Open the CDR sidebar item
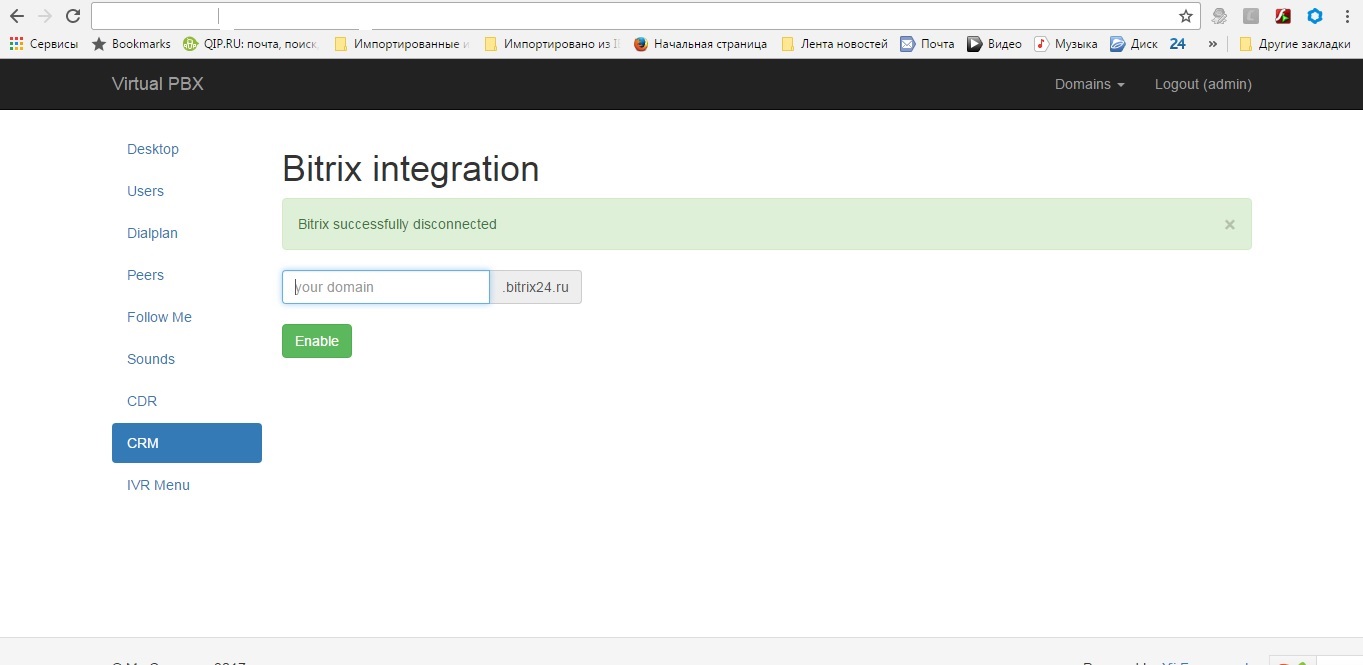The height and width of the screenshot is (665, 1363). click(x=187, y=401)
